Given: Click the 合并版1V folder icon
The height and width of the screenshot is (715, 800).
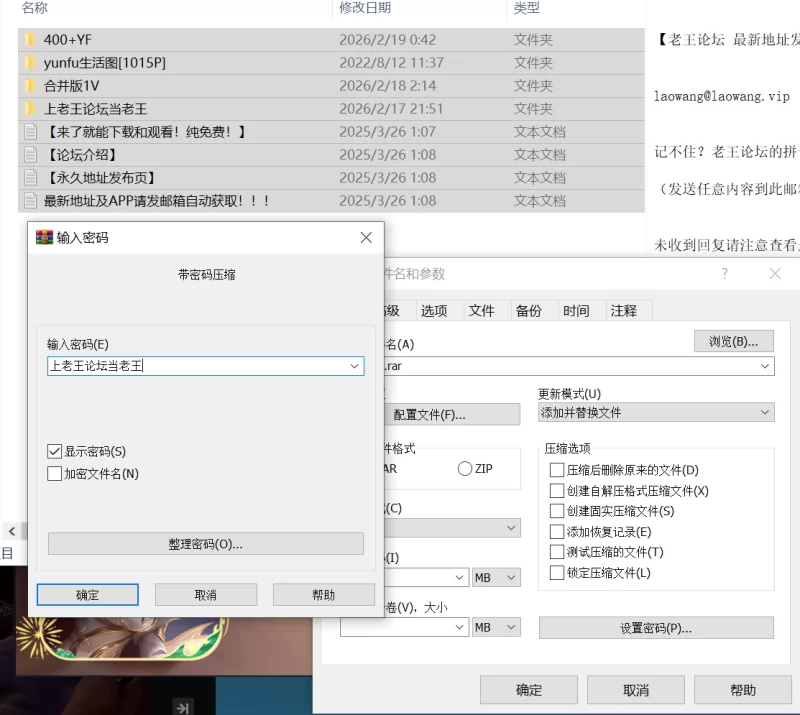Looking at the screenshot, I should pyautogui.click(x=30, y=86).
